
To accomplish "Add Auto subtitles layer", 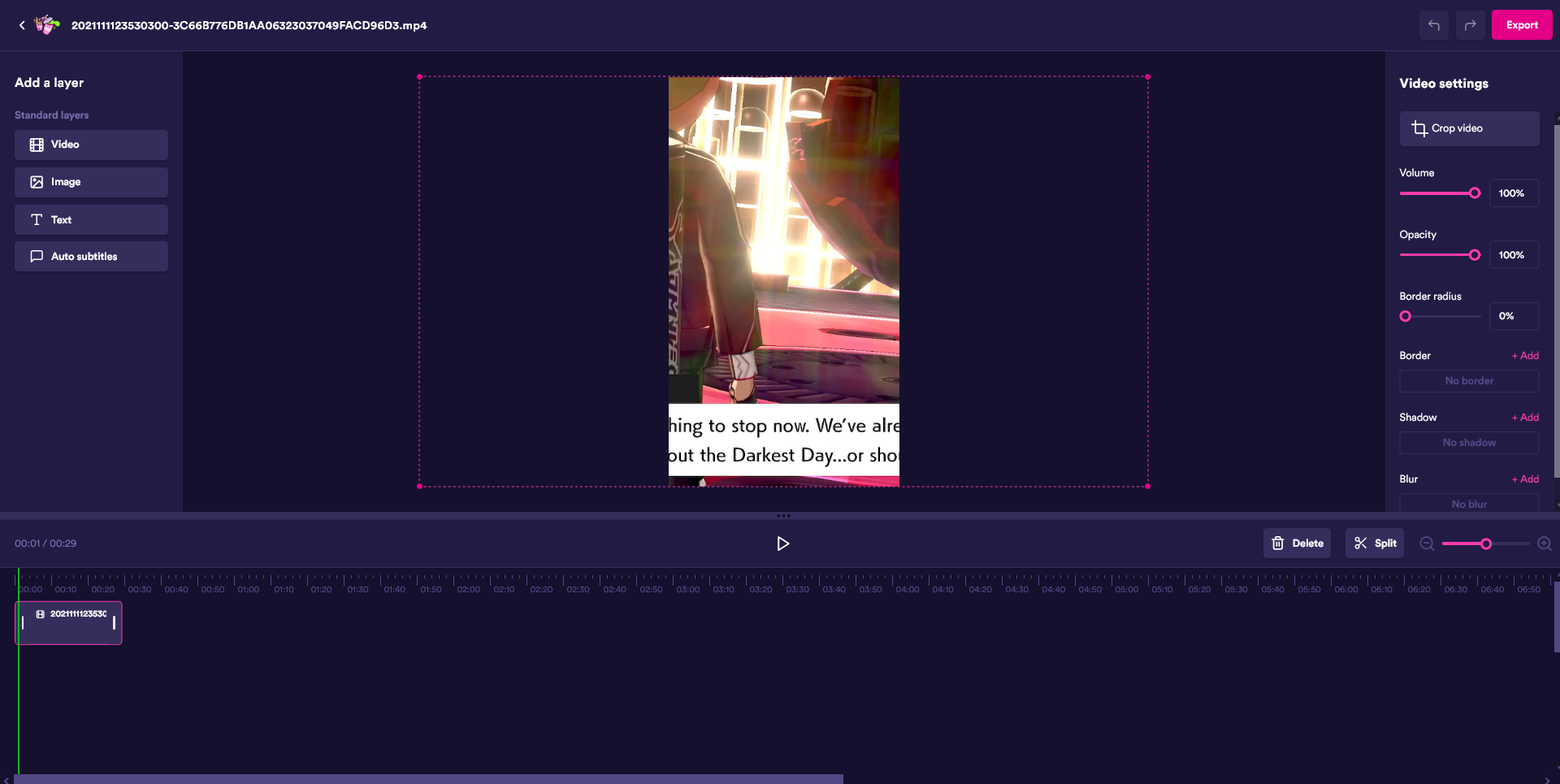I will (x=91, y=256).
